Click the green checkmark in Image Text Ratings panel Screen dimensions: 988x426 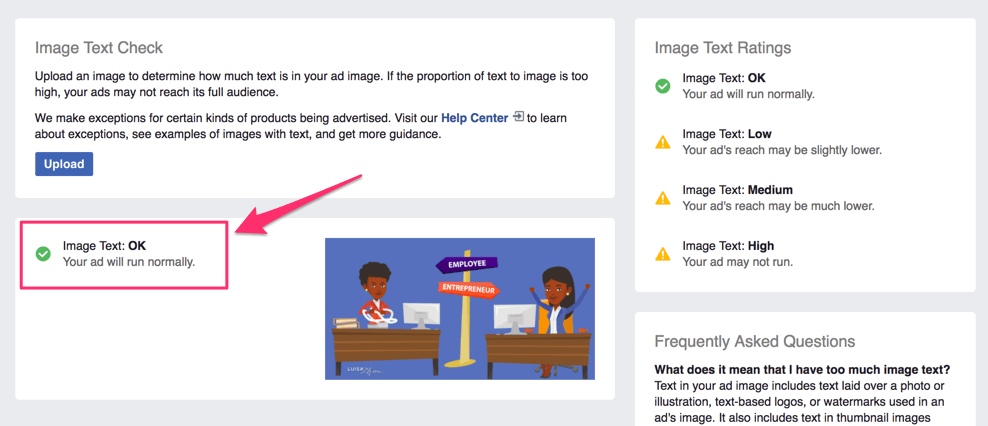(x=662, y=86)
